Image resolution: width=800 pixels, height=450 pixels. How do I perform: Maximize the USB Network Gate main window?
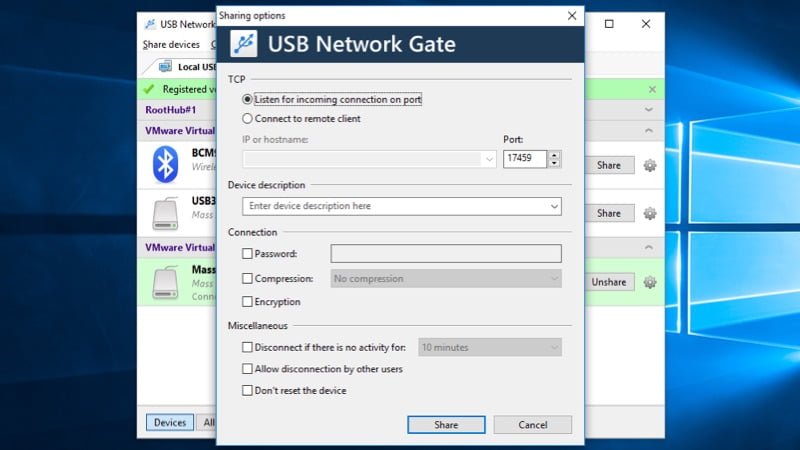[x=609, y=24]
